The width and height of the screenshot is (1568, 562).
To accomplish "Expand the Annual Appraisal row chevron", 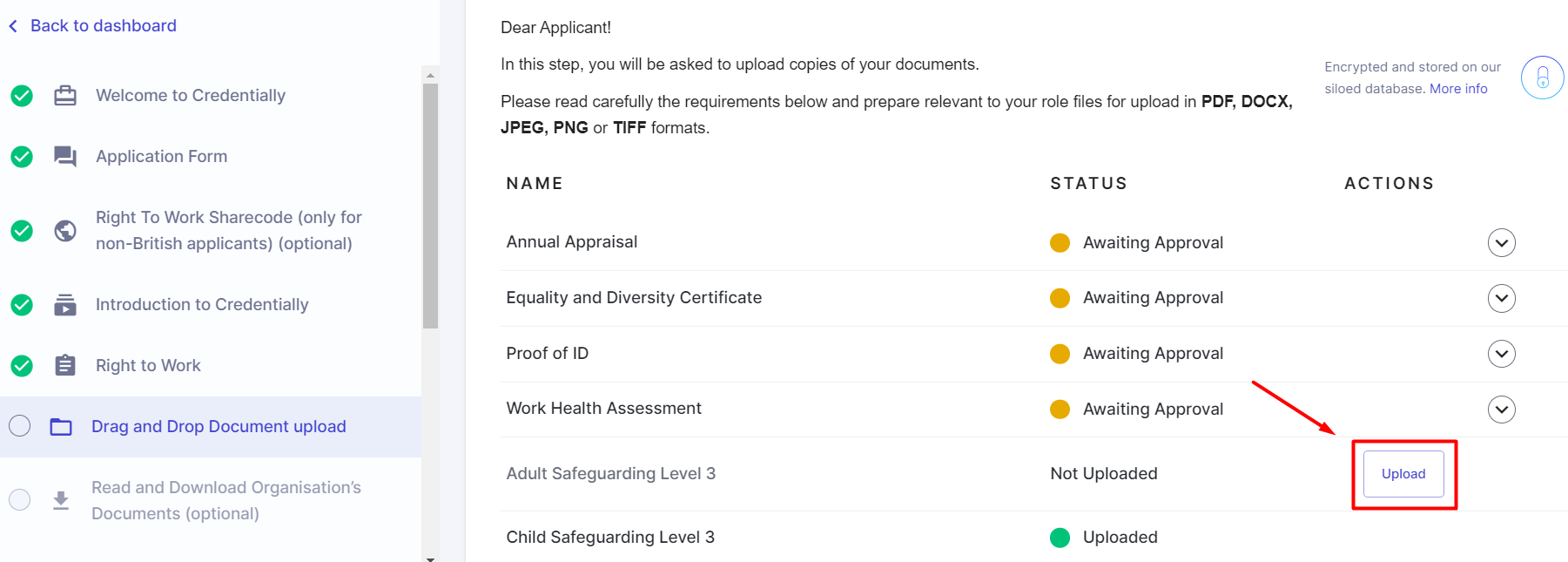I will click(x=1501, y=242).
